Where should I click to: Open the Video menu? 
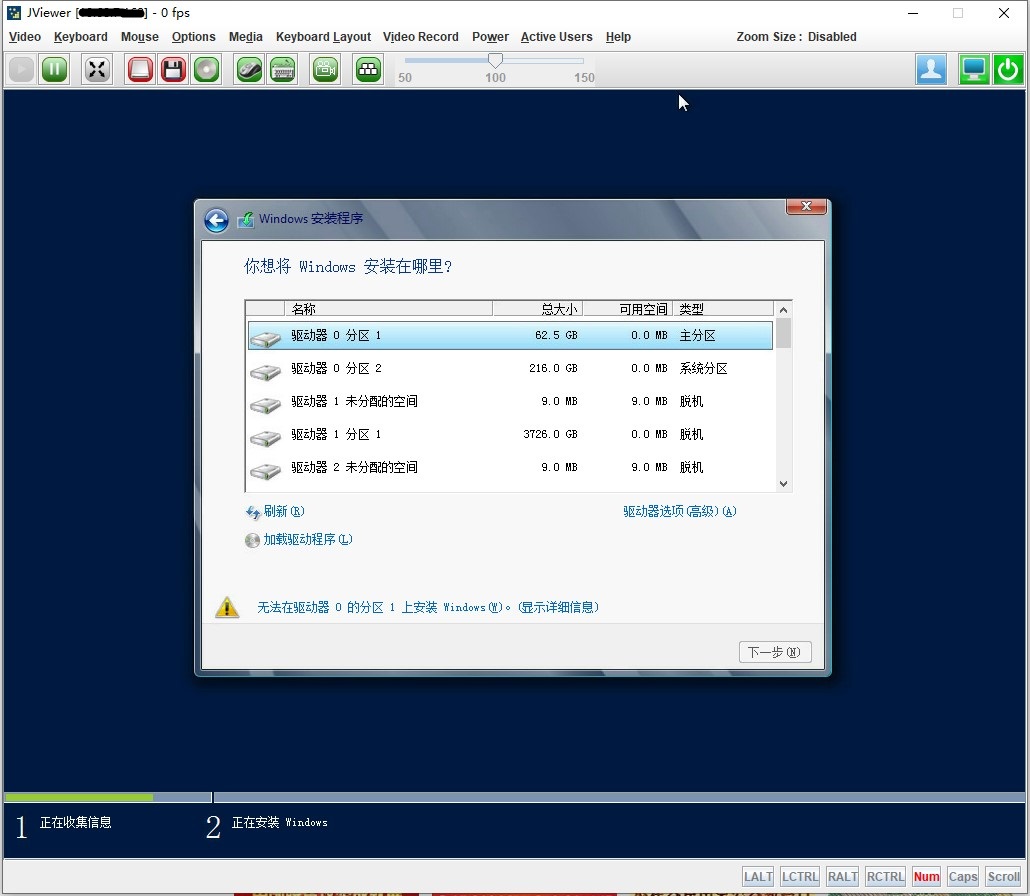coord(25,37)
